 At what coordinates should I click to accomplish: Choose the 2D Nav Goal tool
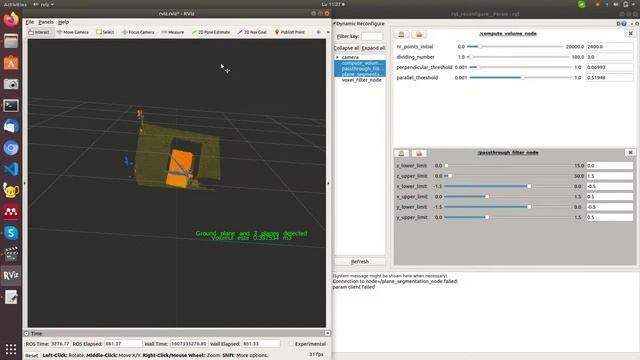click(252, 32)
